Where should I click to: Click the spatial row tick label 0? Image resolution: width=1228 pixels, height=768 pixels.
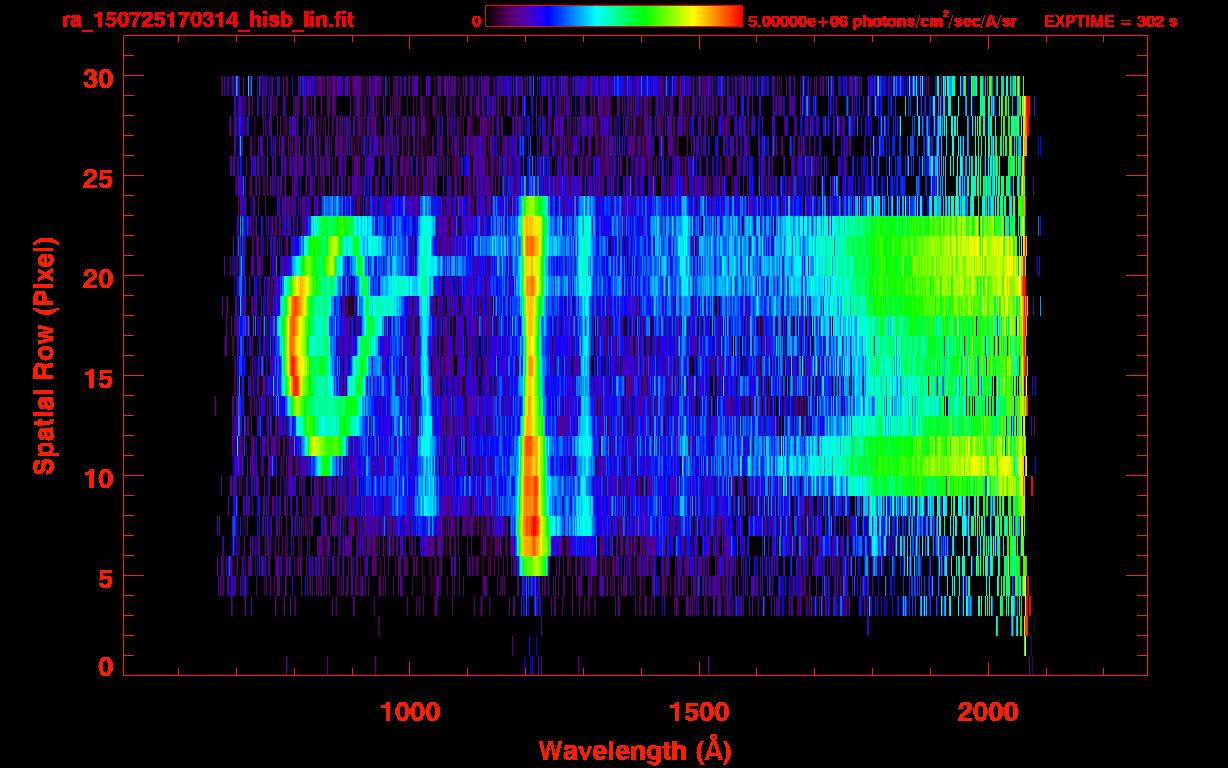pos(104,666)
